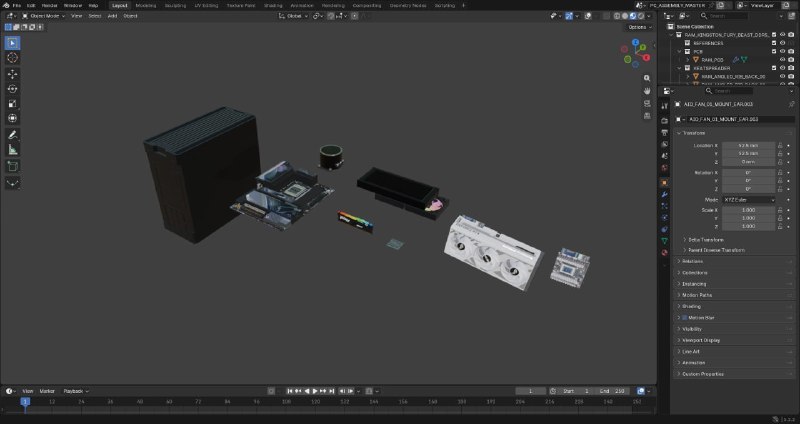Open the Material properties tab
This screenshot has width=800, height=424.
(x=664, y=253)
